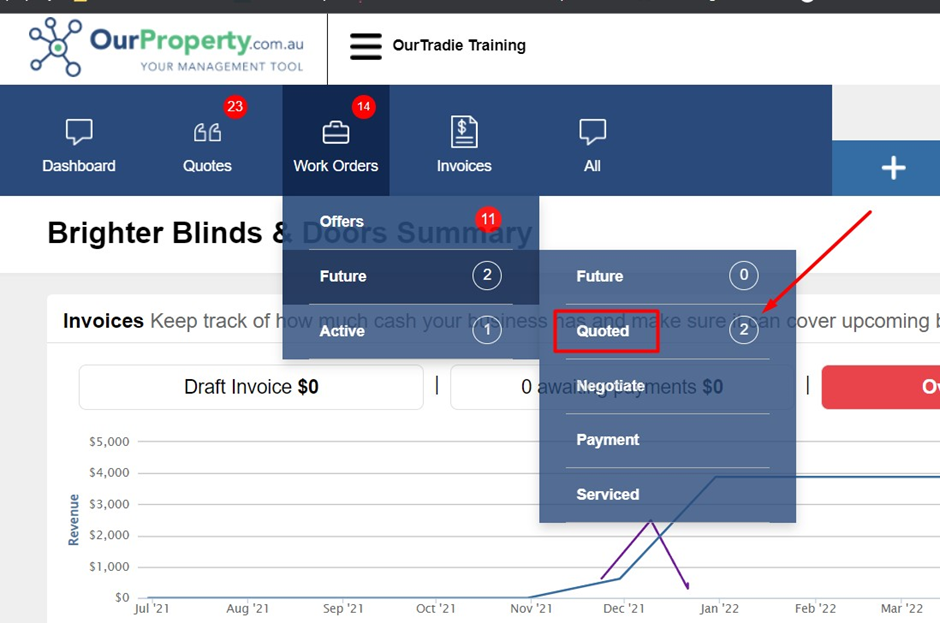
Task: Go to the Invoices tab label
Action: 464,166
